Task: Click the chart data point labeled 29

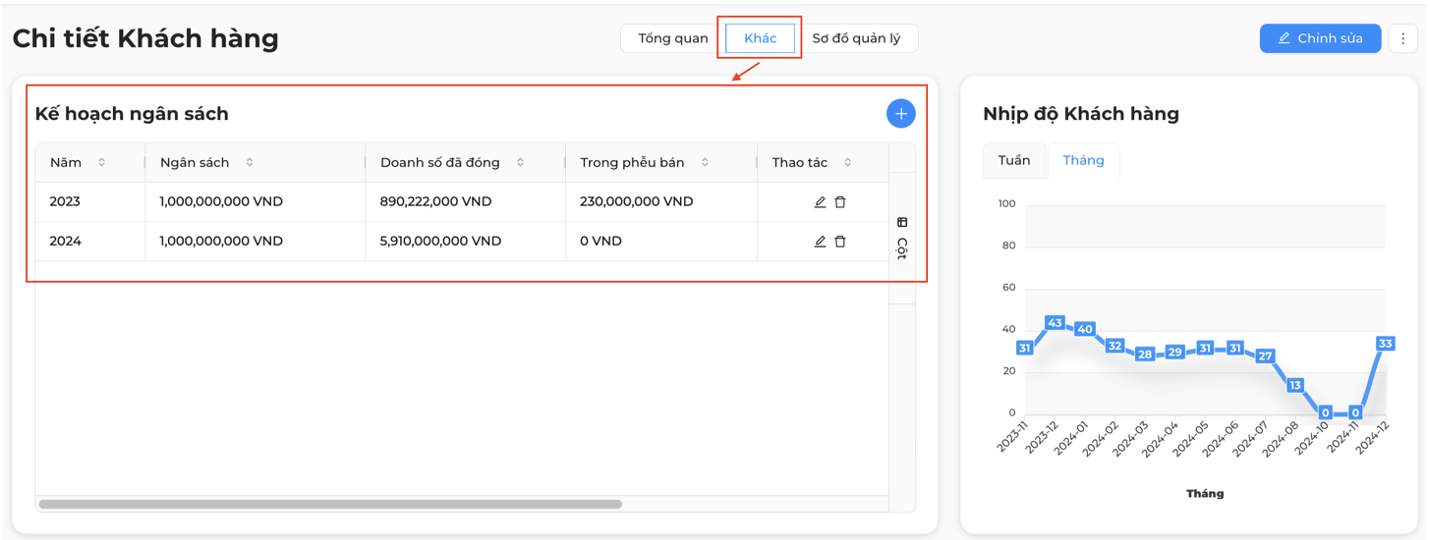Action: coord(1175,352)
